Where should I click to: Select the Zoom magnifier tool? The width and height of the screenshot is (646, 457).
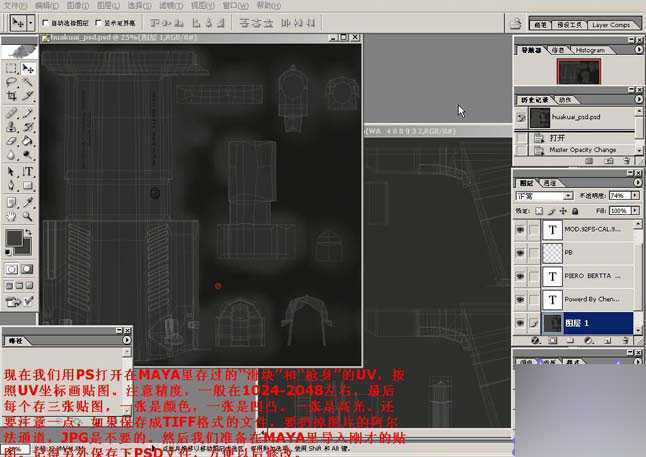pyautogui.click(x=28, y=216)
